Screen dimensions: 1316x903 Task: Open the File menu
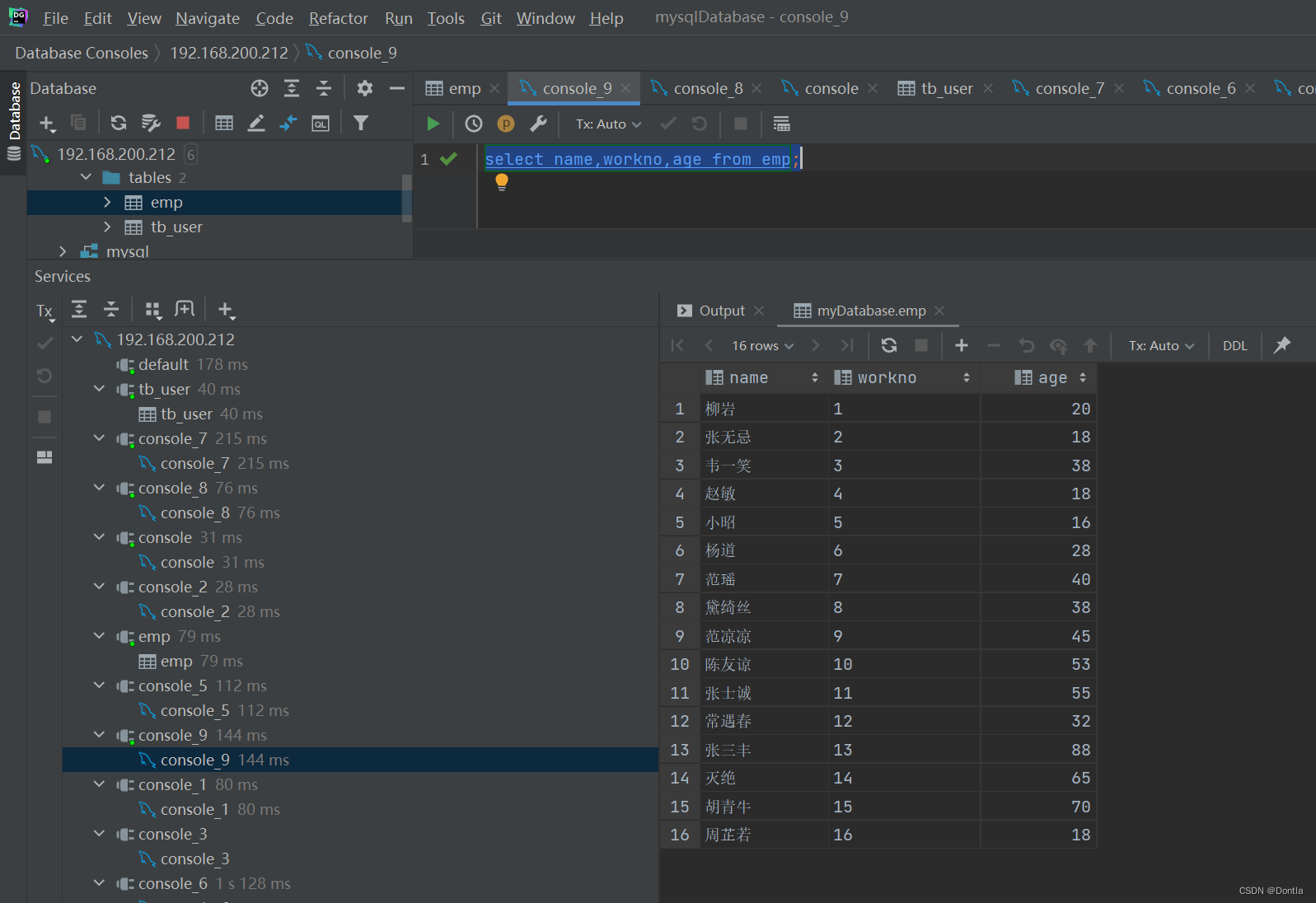click(55, 18)
